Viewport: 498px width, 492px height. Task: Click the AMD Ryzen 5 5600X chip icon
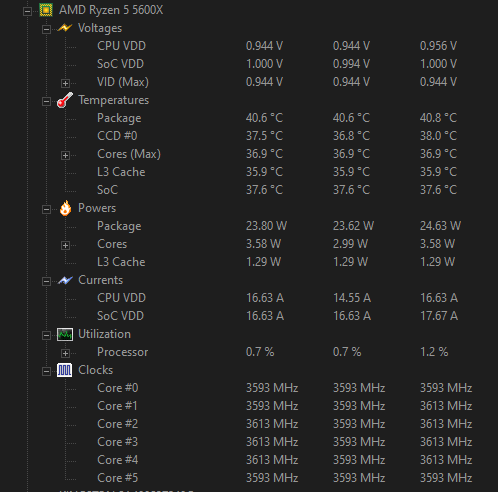[46, 10]
